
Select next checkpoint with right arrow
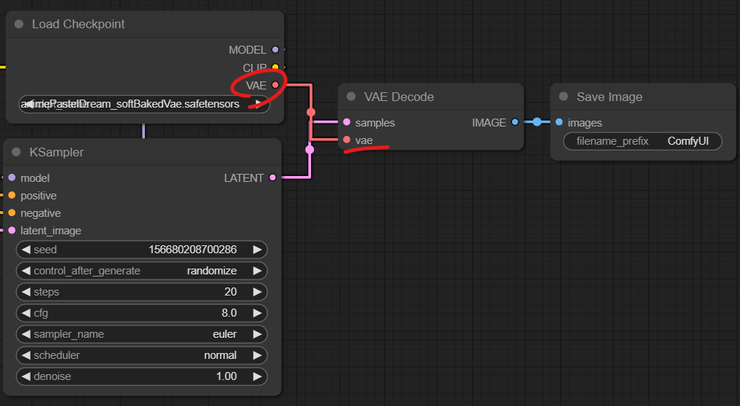coord(258,103)
